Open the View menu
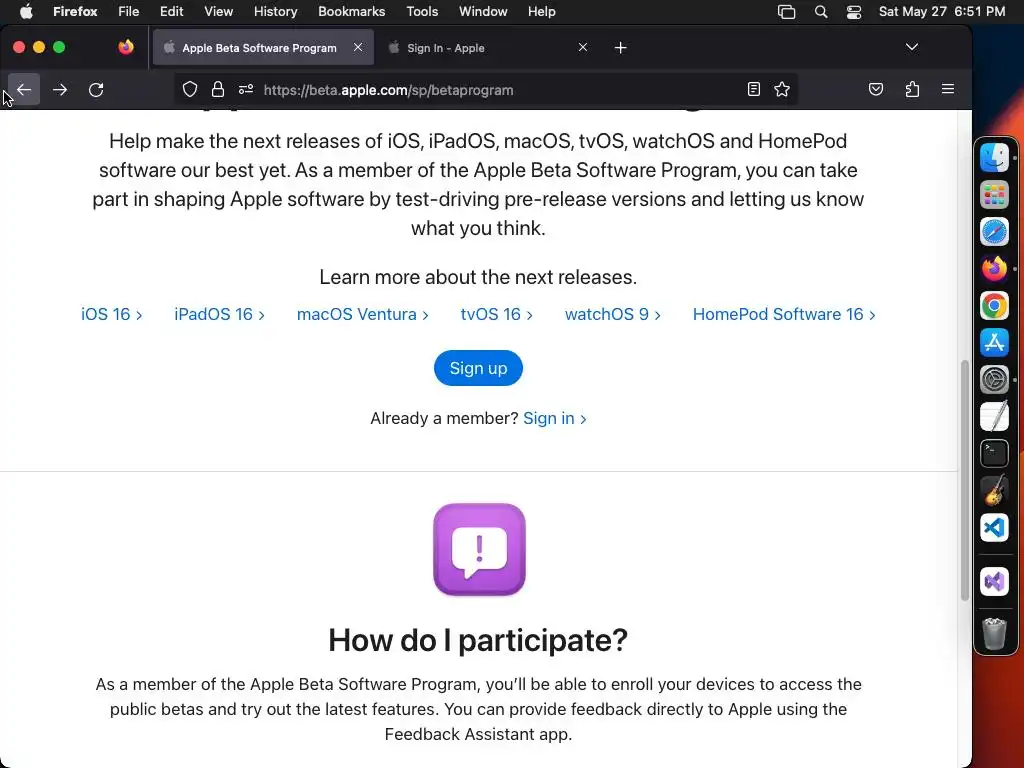The width and height of the screenshot is (1024, 768). tap(218, 11)
